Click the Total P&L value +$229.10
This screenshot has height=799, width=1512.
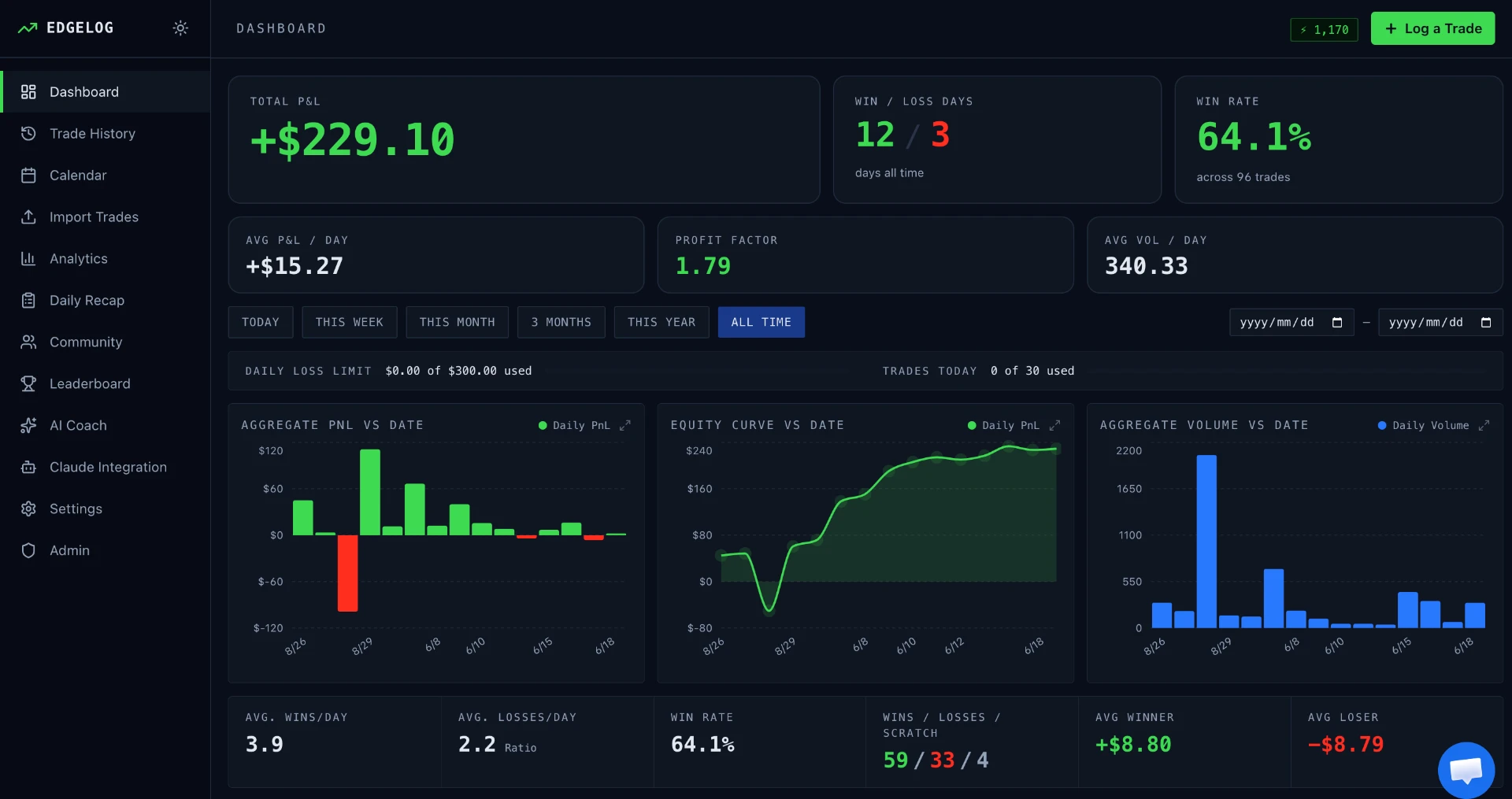353,140
